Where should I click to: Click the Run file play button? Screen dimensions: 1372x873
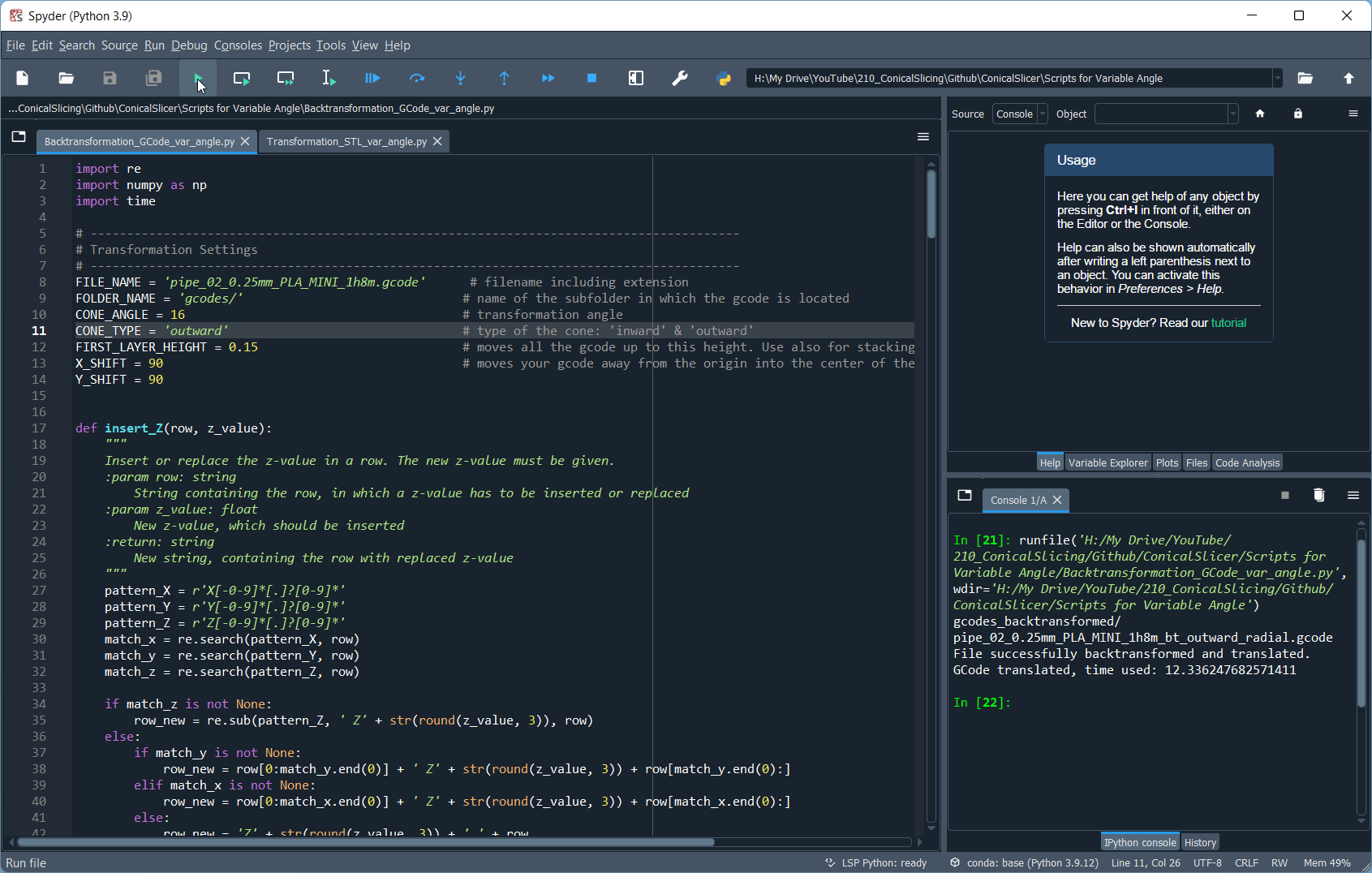(198, 79)
